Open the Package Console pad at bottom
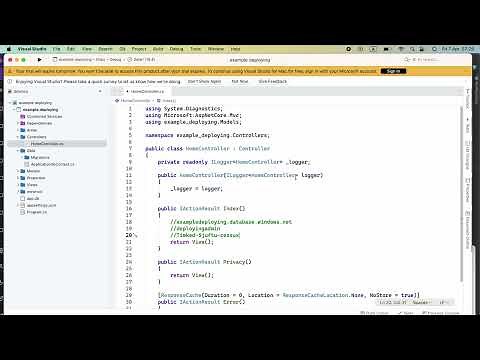The width and height of the screenshot is (480, 360). (441, 313)
